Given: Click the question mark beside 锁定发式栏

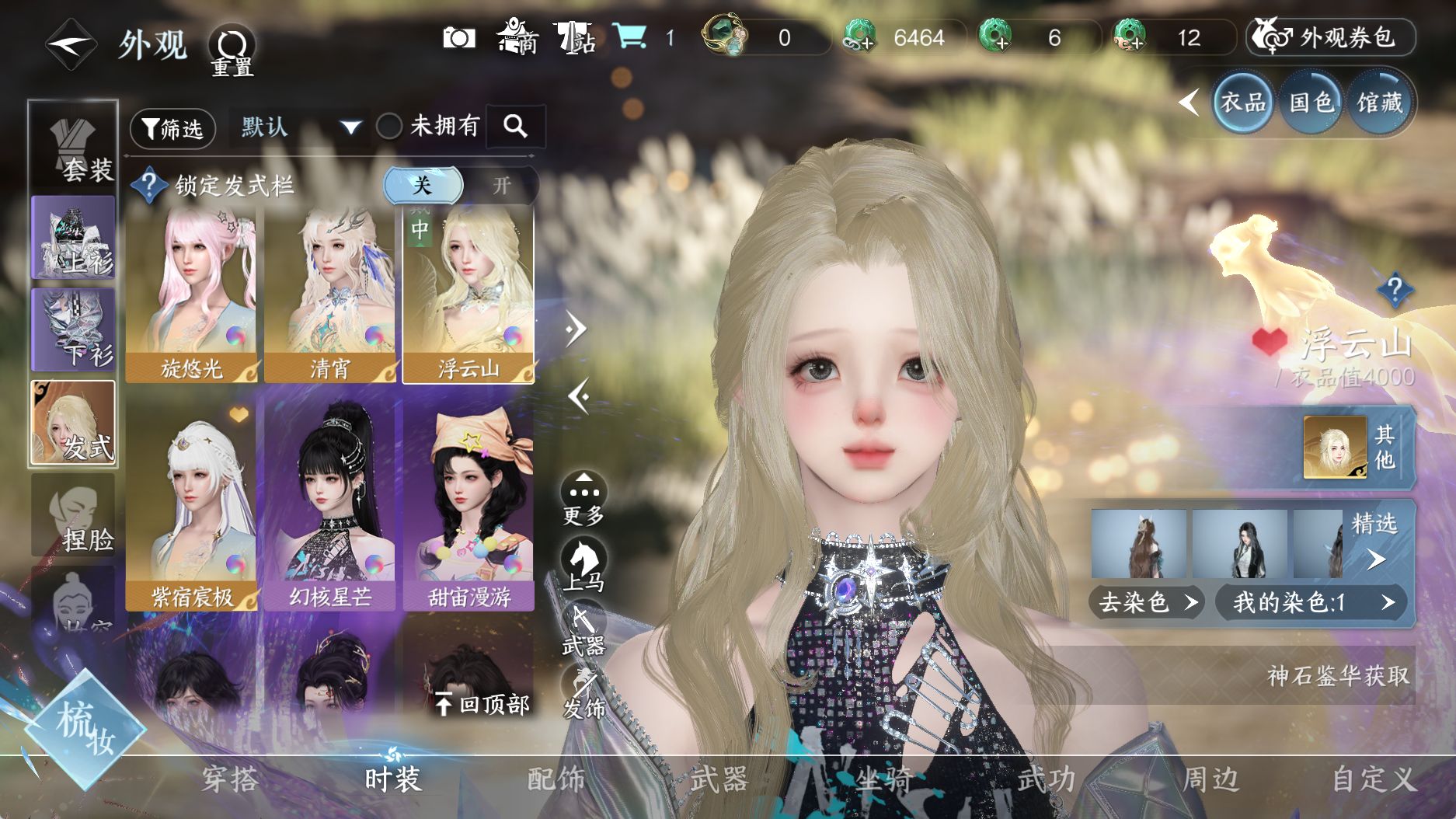Looking at the screenshot, I should 148,186.
